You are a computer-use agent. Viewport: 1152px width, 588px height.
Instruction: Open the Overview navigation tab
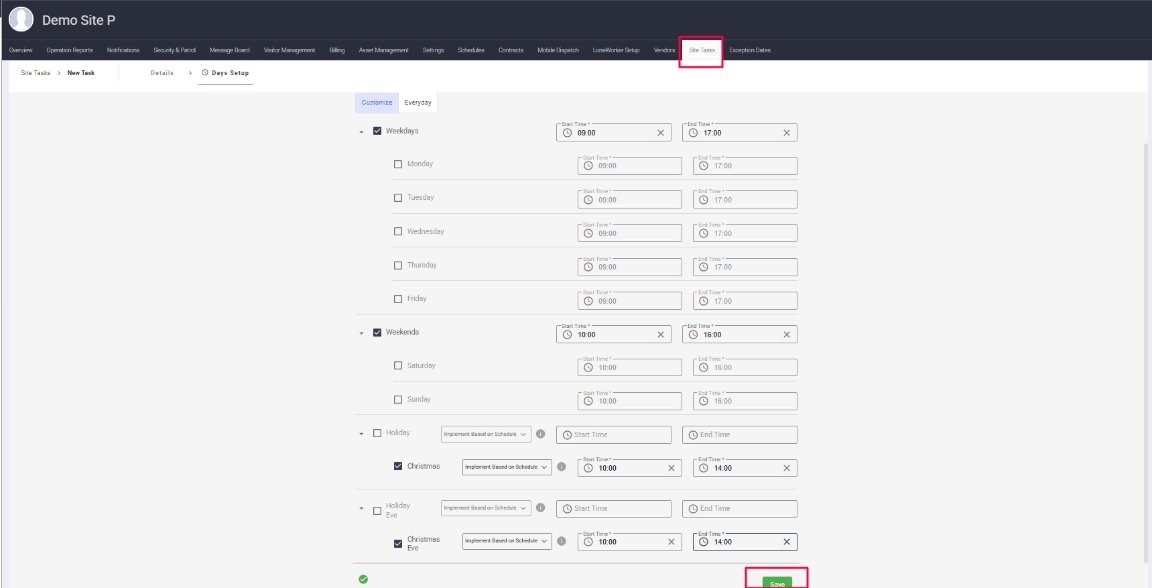coord(21,51)
